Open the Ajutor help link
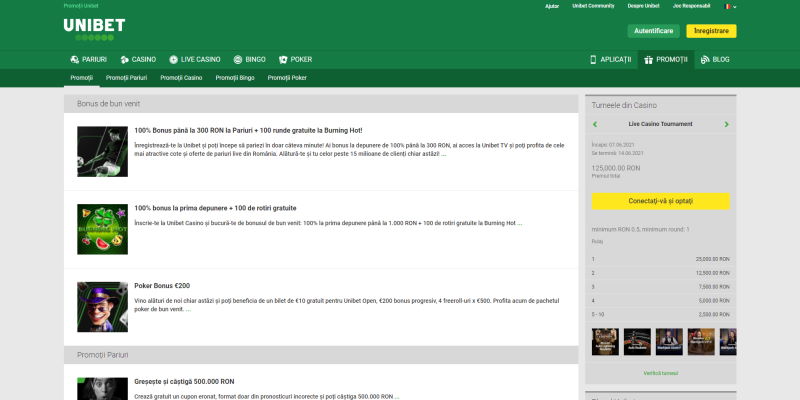800x400 pixels. (x=552, y=6)
